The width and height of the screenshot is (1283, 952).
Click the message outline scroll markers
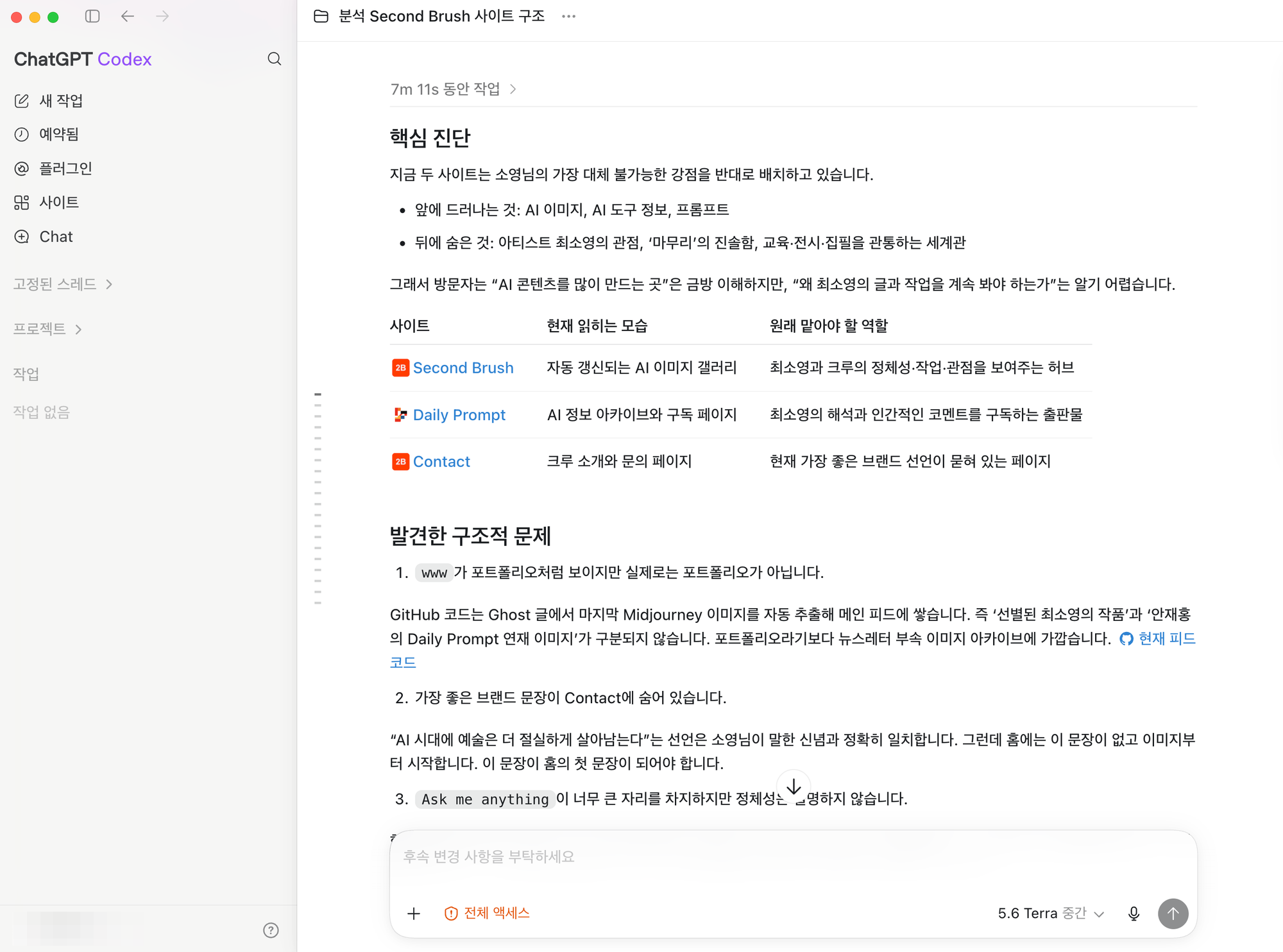click(318, 498)
